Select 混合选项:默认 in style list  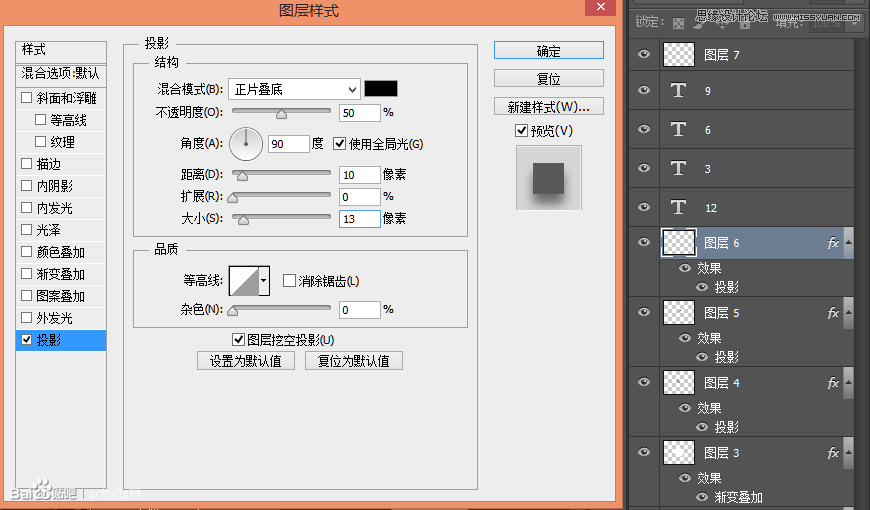pos(61,73)
